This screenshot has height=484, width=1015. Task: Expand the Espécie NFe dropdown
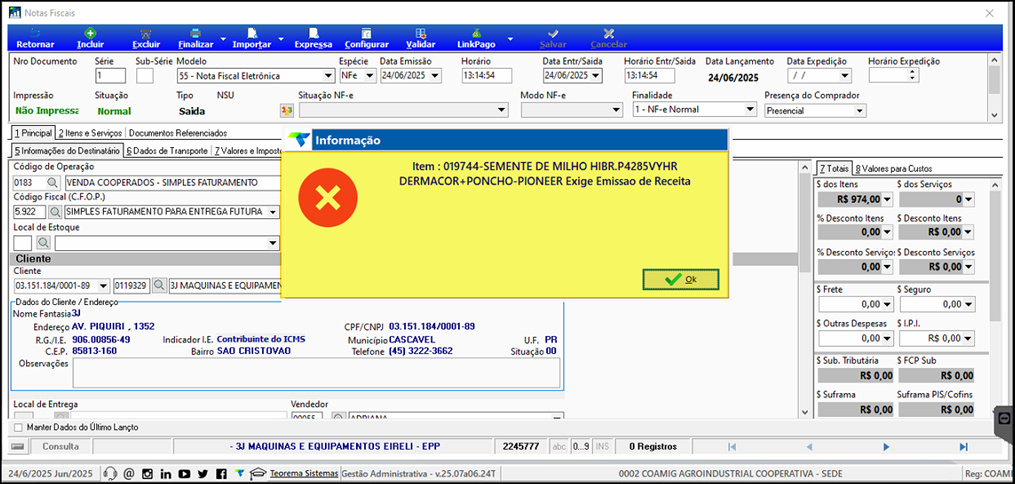[370, 76]
